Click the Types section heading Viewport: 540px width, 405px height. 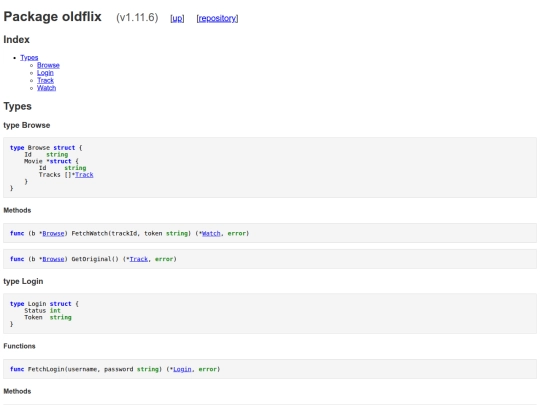(x=18, y=106)
